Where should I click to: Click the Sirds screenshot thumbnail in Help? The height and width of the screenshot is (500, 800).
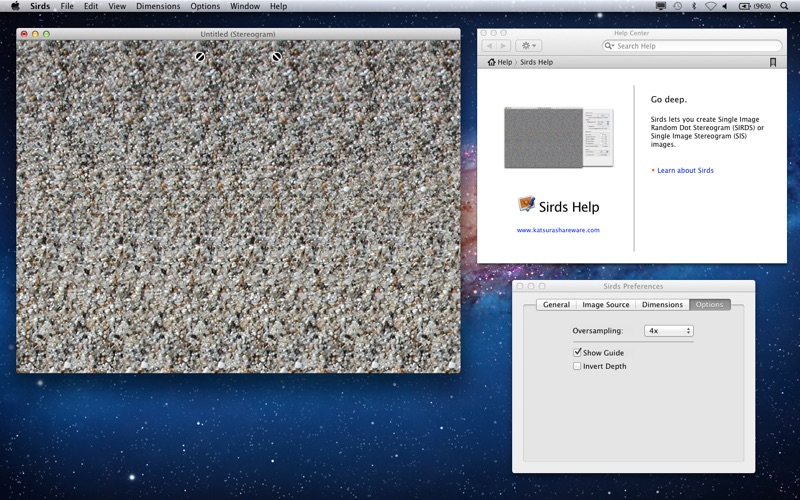[559, 137]
